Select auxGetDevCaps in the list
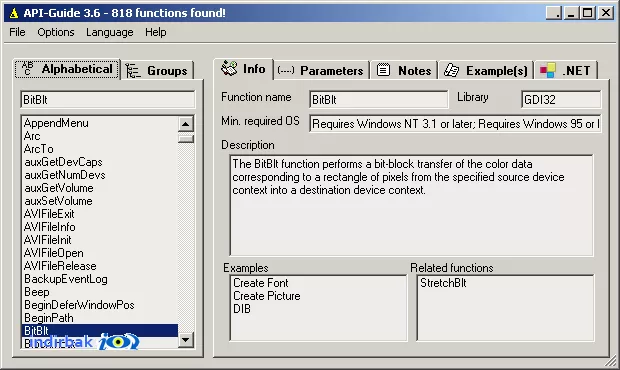Image resolution: width=620 pixels, height=370 pixels. pyautogui.click(x=100, y=162)
